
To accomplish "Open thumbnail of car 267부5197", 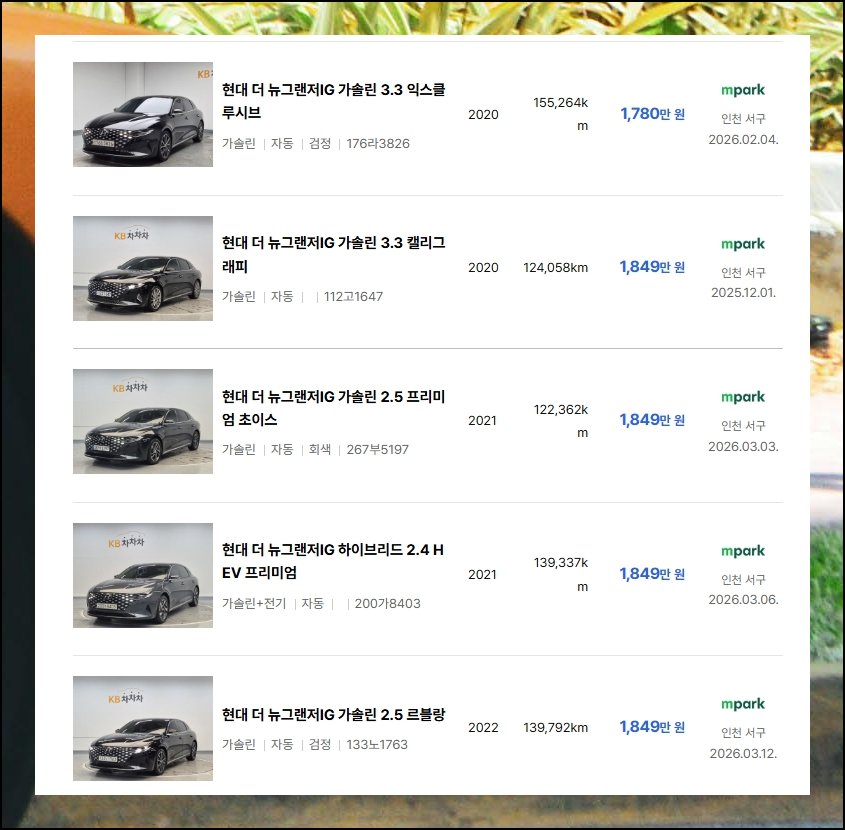I will [x=143, y=421].
